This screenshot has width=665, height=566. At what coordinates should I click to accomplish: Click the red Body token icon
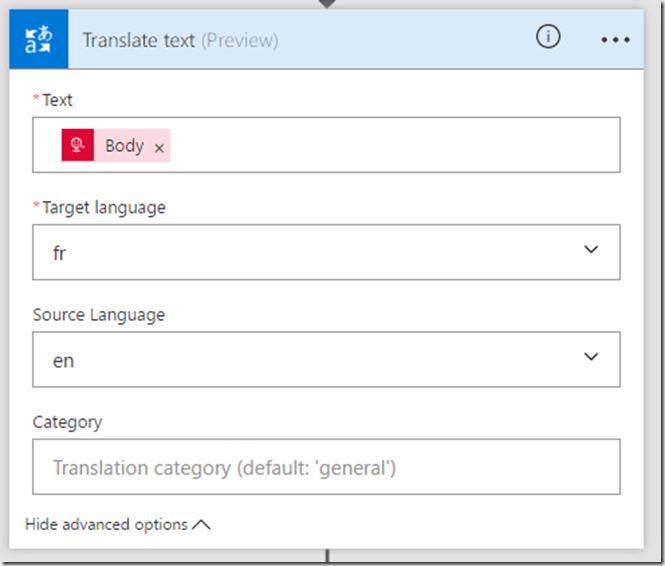78,146
